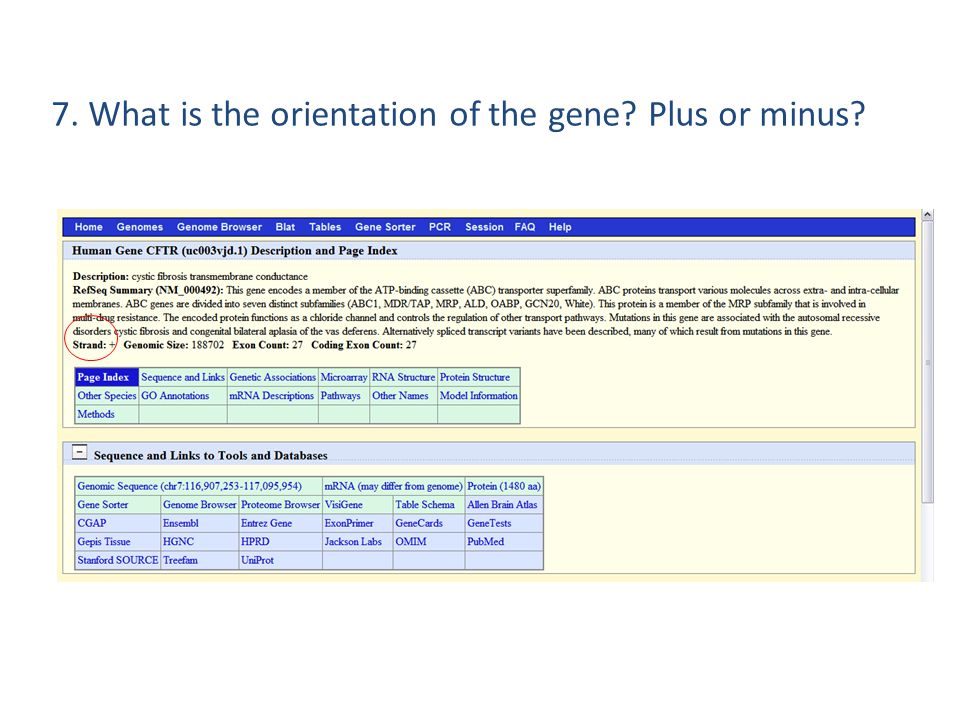Image resolution: width=960 pixels, height=720 pixels.
Task: Open Gene Sorter link in tools table
Action: tap(103, 504)
